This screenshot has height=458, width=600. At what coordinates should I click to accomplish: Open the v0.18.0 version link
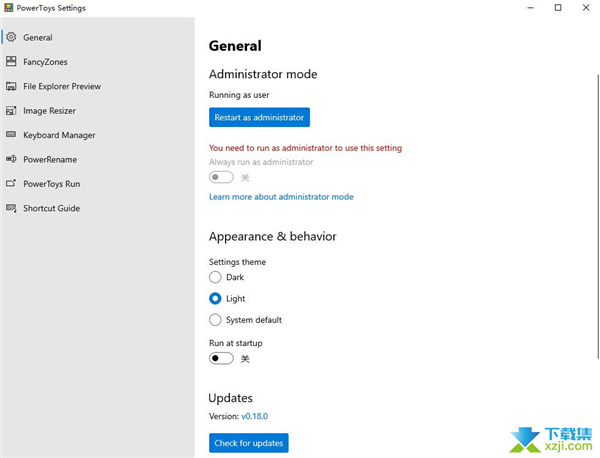(x=254, y=416)
